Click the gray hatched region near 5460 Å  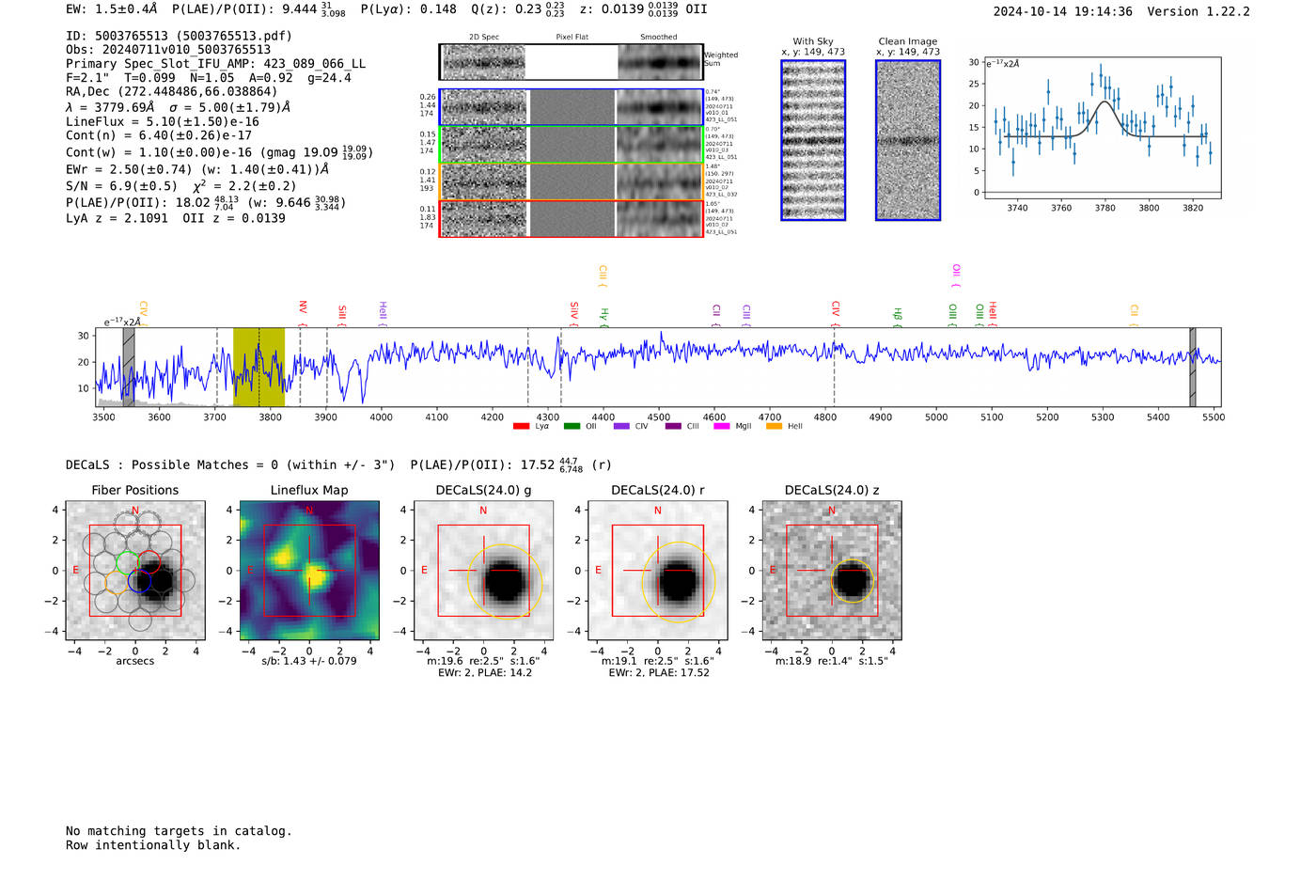pyautogui.click(x=1193, y=367)
